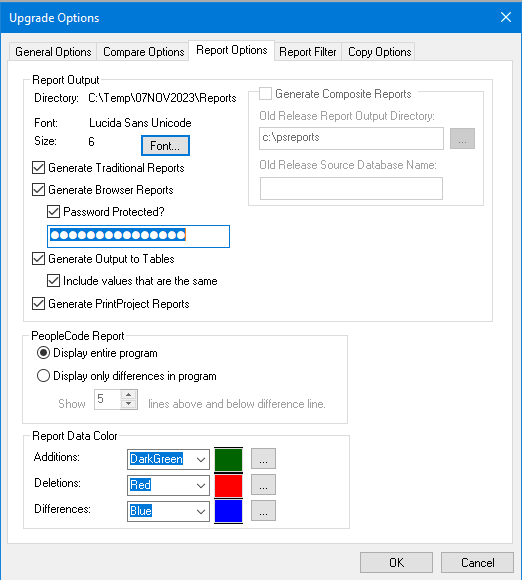Toggle Generate Output to Tables
The height and width of the screenshot is (580, 522).
tap(38, 259)
